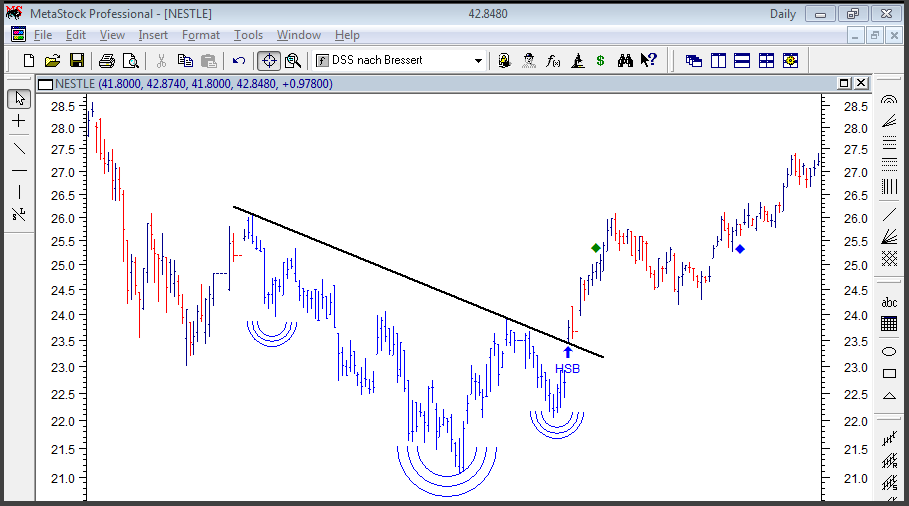Open the Window menu
Image resolution: width=909 pixels, height=506 pixels.
coord(299,35)
